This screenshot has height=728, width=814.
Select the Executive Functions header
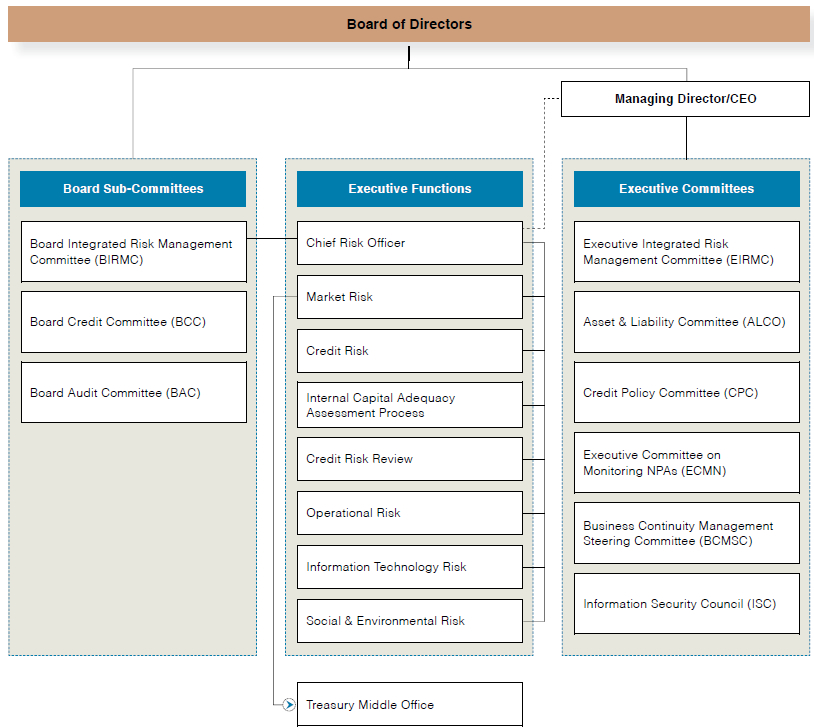409,188
